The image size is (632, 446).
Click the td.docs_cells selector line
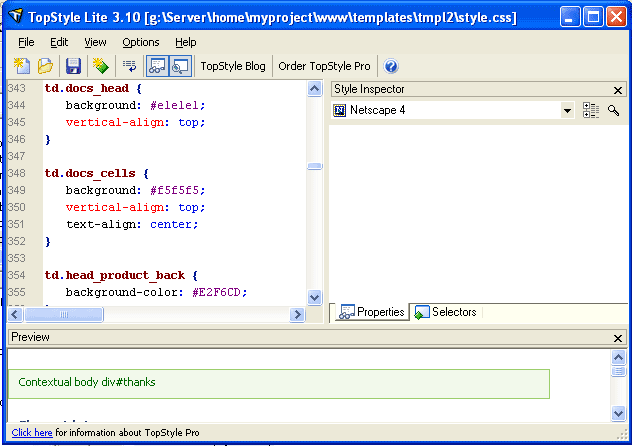pyautogui.click(x=97, y=173)
